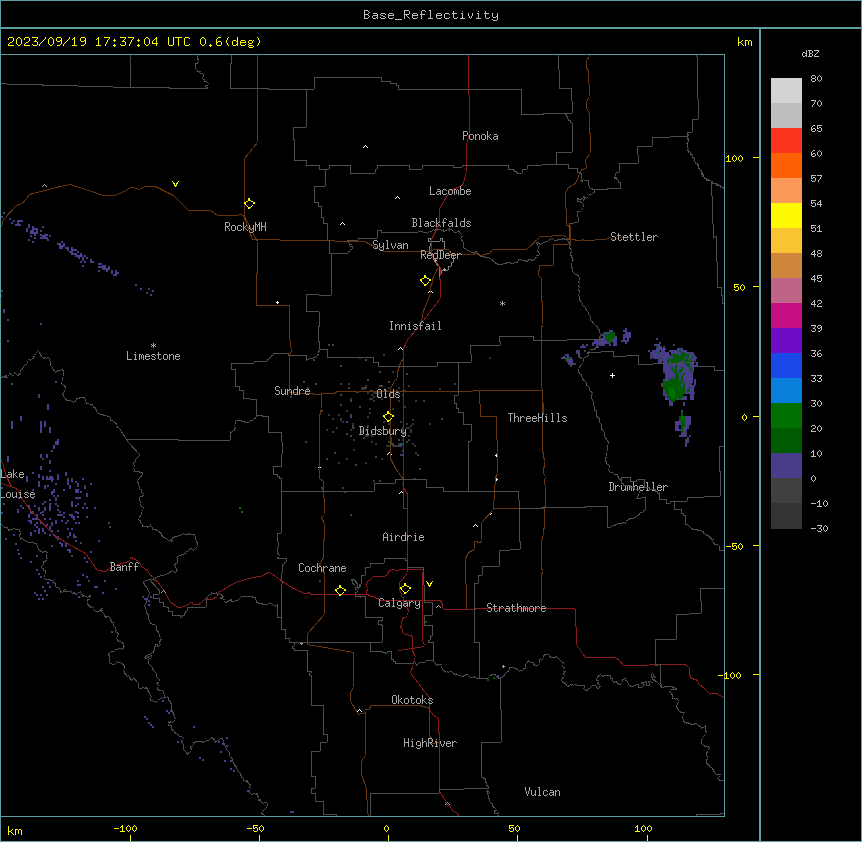Click the Calgary city label
Screen dimensions: 862x842
[x=399, y=603]
